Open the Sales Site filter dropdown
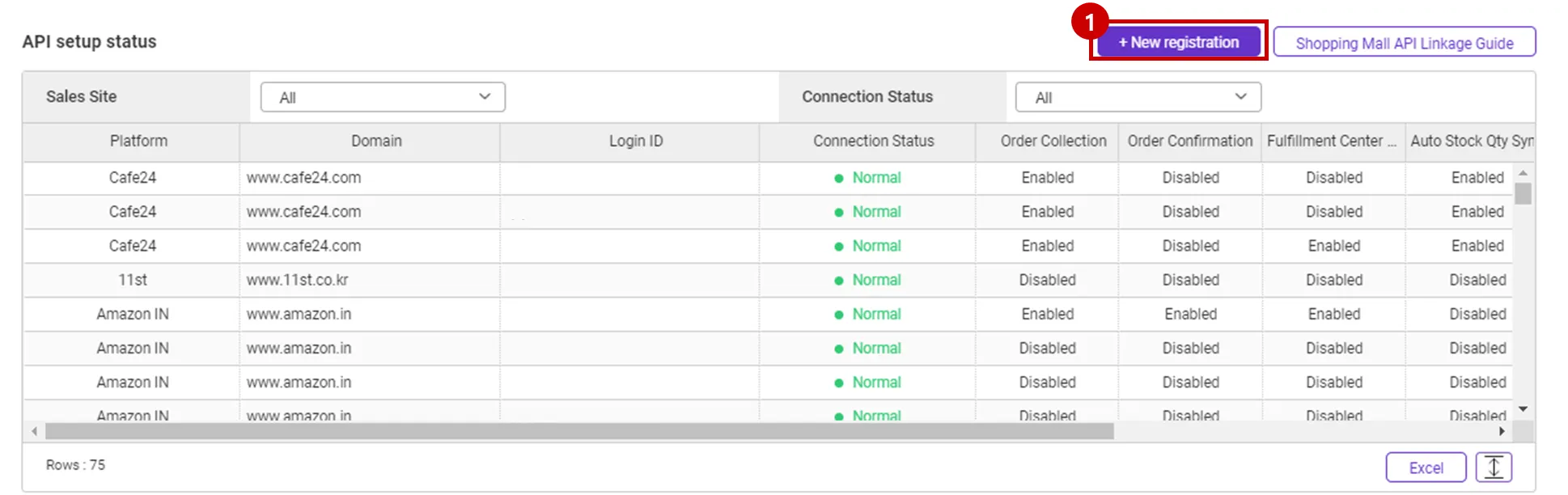Viewport: 1568px width, 495px height. 383,97
